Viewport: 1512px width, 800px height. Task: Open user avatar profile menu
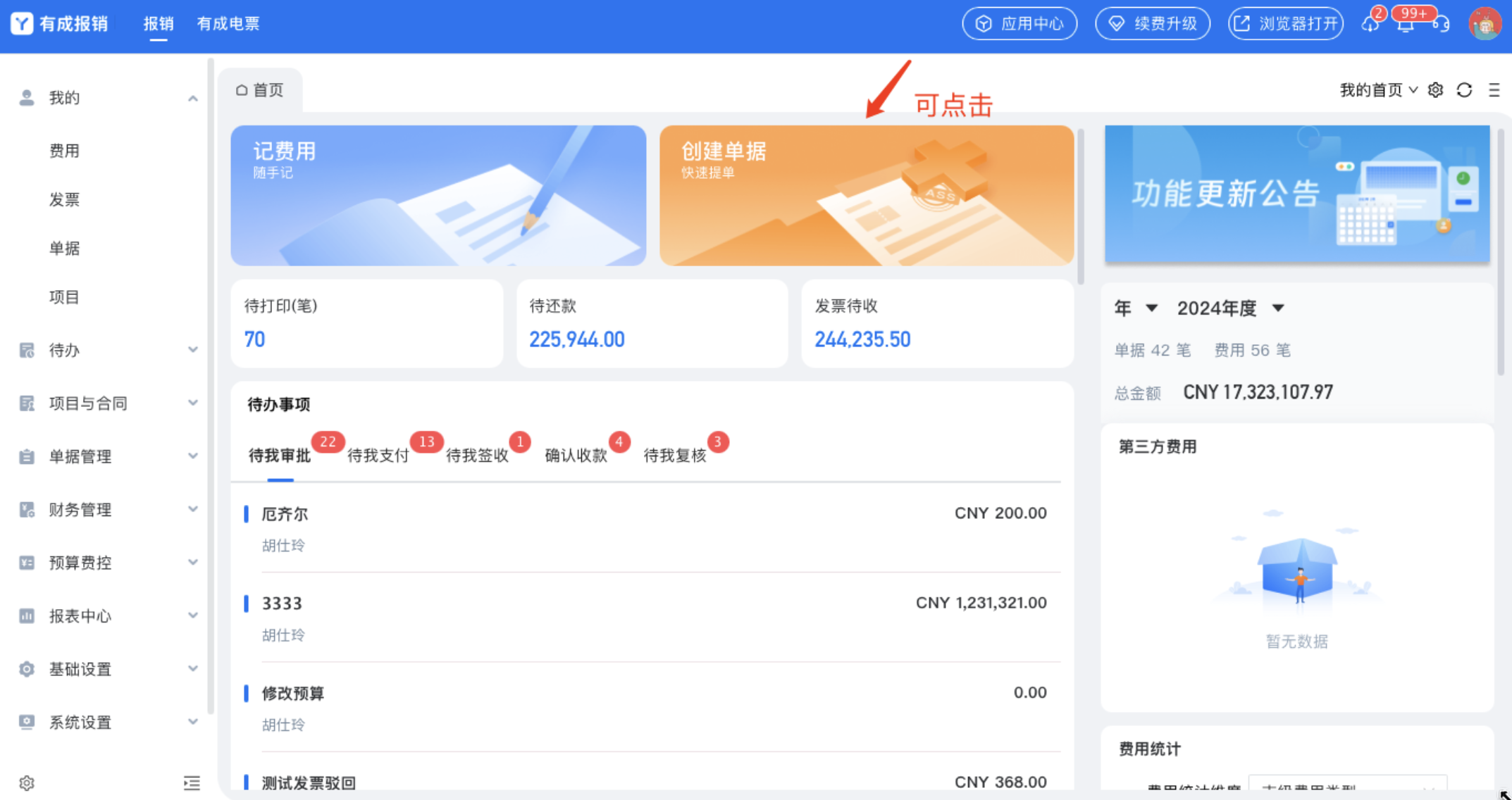point(1485,25)
